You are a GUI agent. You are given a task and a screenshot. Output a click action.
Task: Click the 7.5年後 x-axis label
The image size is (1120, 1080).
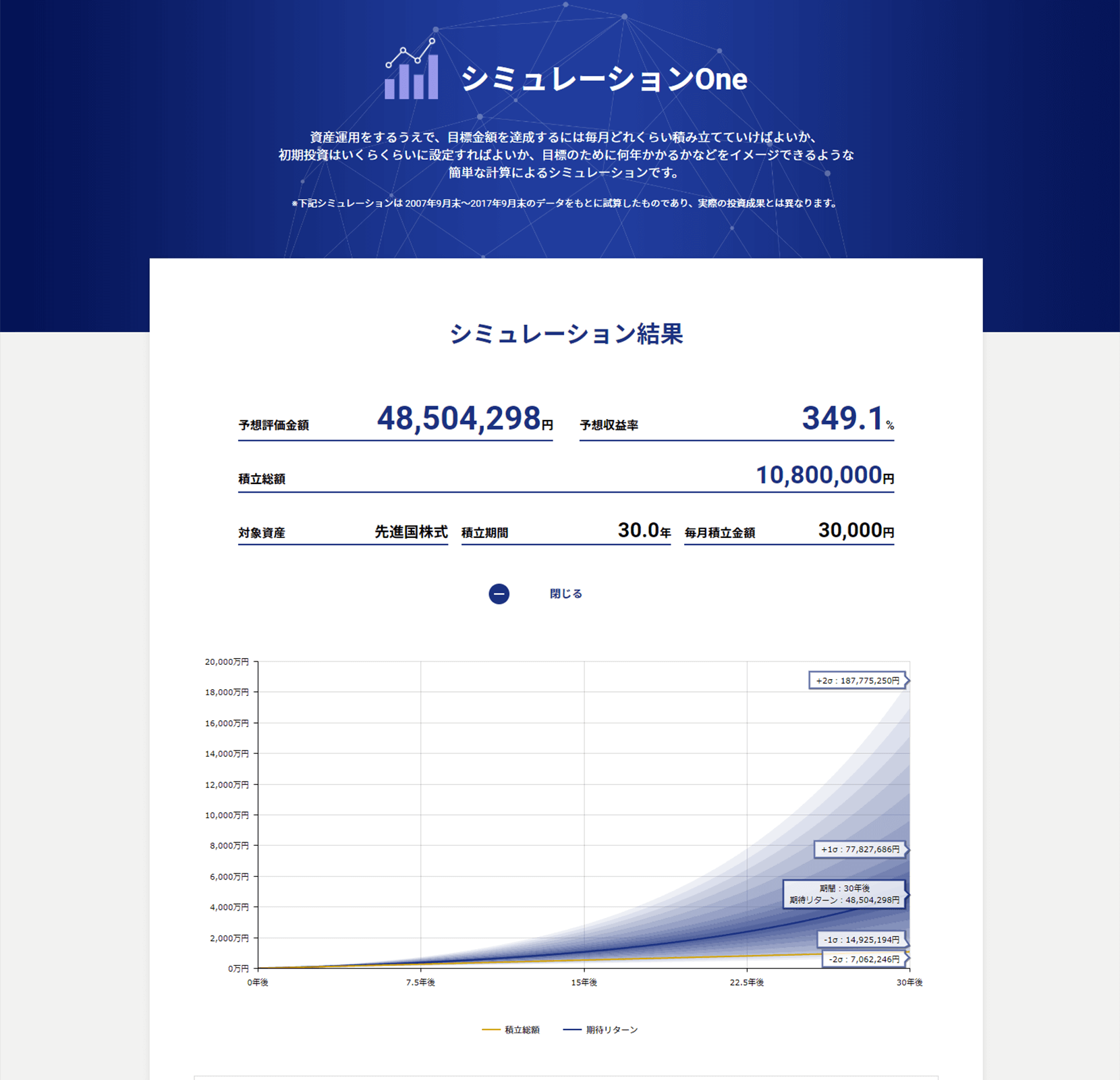point(420,982)
